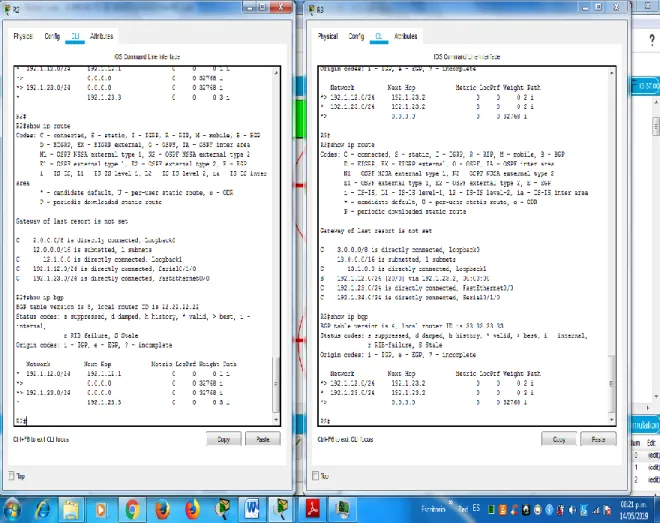Select the CLI tab in R2 window
660x523 pixels.
(x=75, y=36)
